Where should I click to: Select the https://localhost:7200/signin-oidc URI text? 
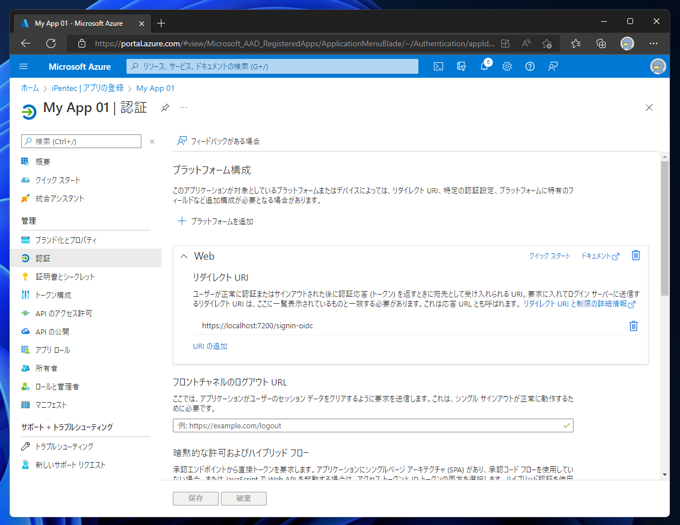pos(257,326)
